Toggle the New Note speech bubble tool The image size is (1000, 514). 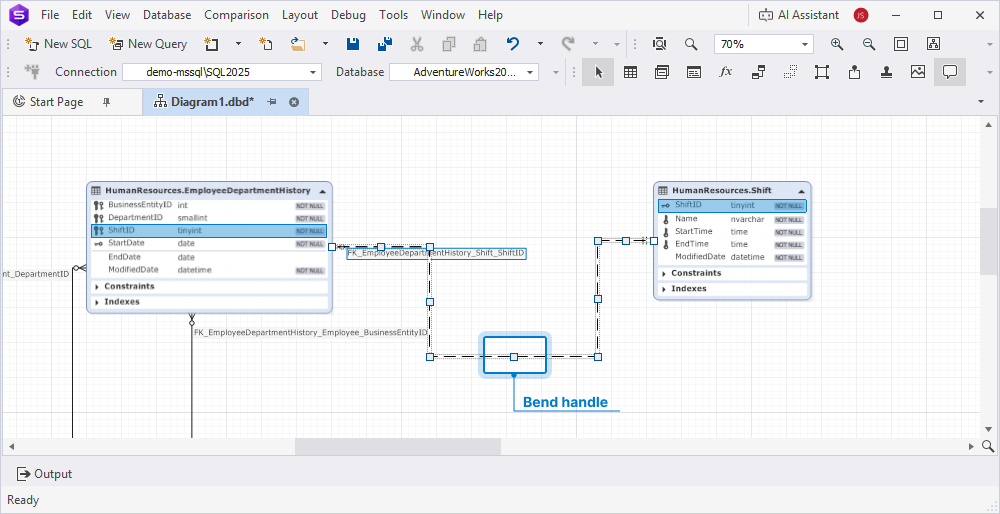click(950, 72)
